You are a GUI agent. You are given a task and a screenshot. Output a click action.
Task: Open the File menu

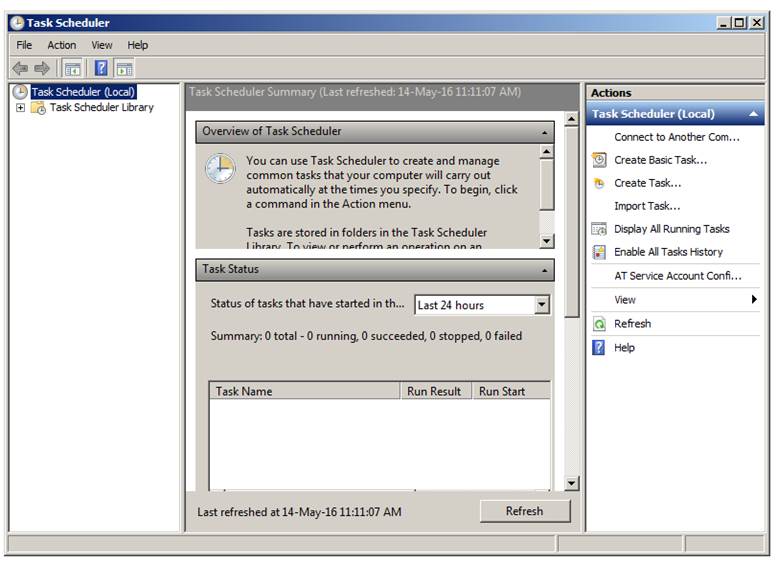click(x=24, y=45)
